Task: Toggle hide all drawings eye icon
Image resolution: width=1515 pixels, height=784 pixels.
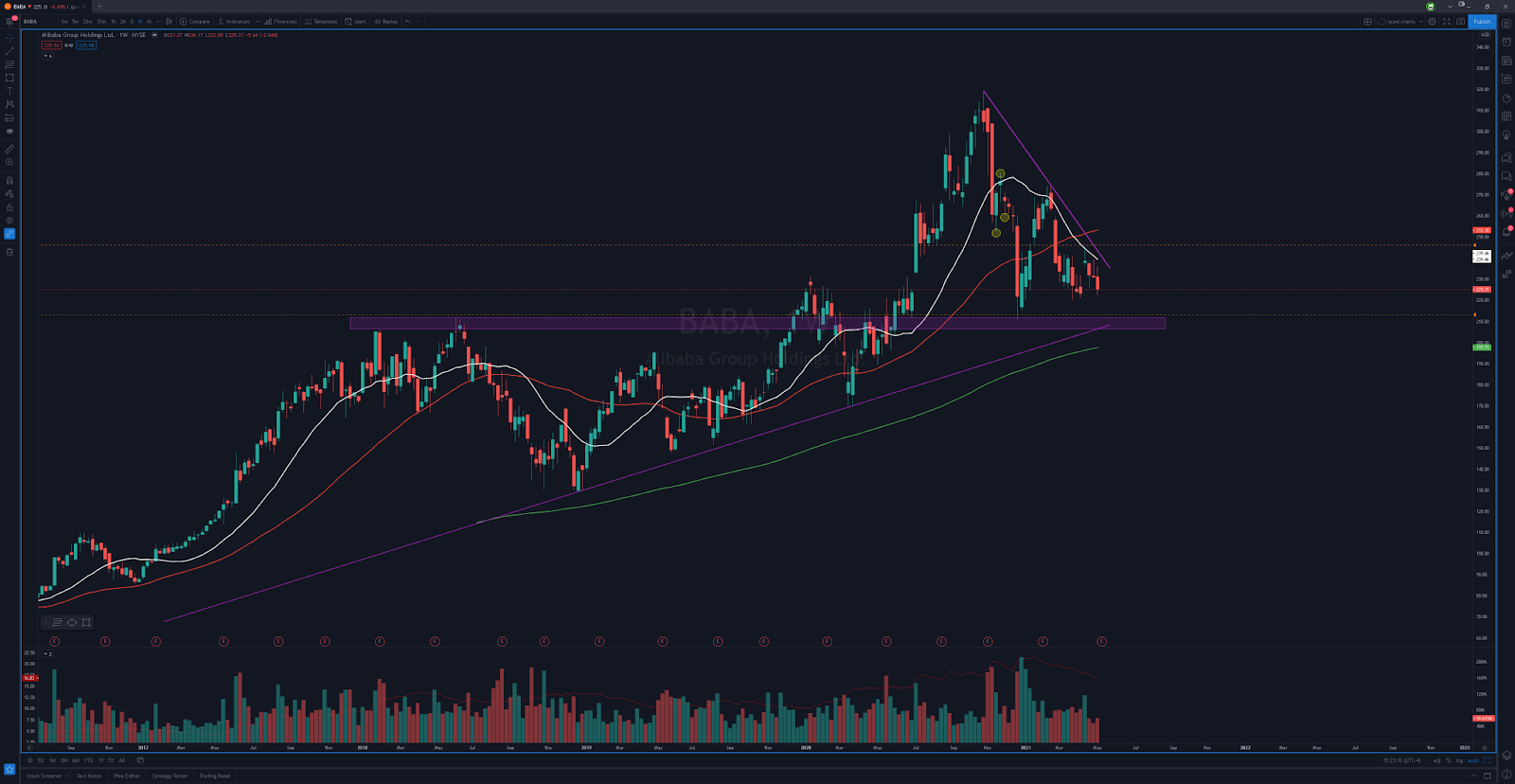Action: 9,221
